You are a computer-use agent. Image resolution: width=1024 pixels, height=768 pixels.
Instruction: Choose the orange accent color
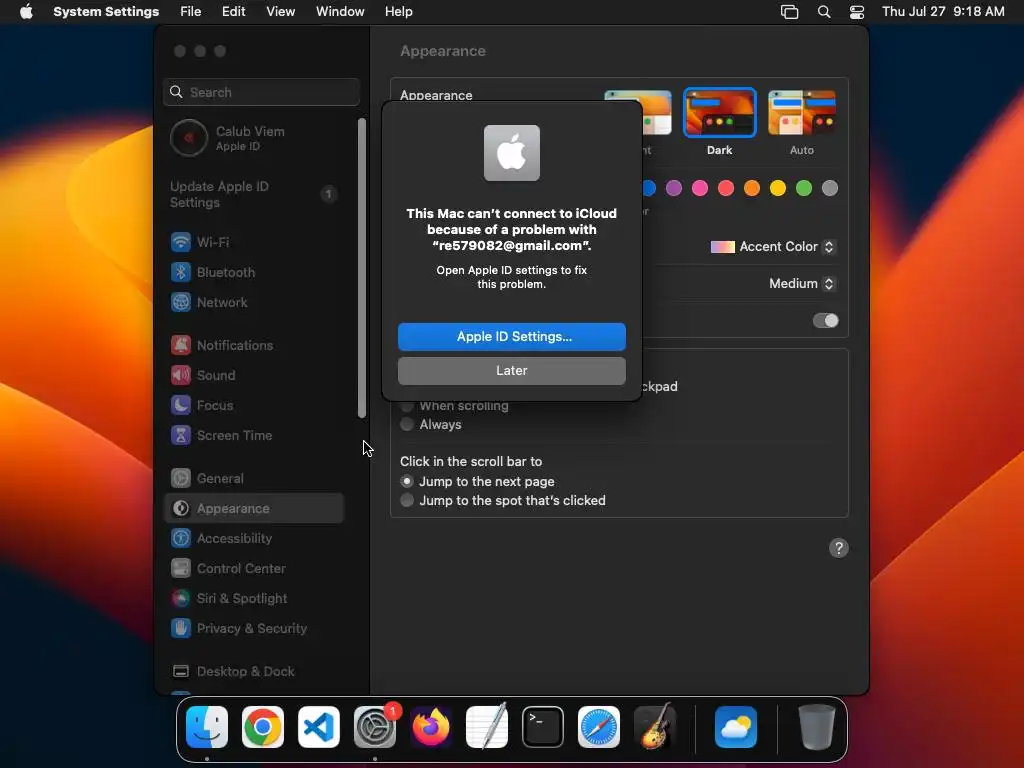pos(752,189)
